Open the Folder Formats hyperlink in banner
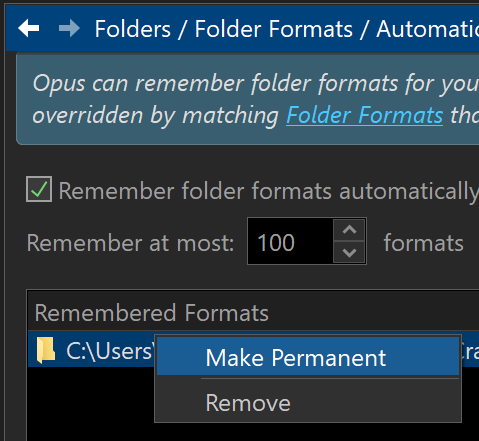 click(365, 115)
